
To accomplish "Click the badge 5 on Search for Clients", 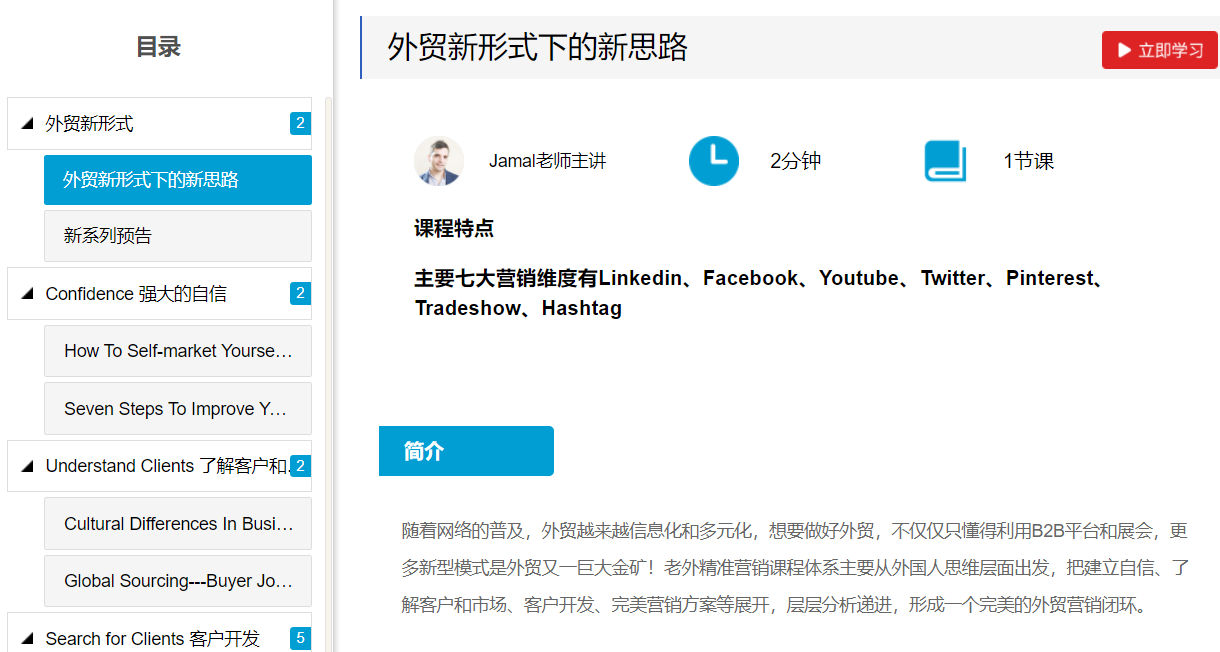I will (300, 638).
